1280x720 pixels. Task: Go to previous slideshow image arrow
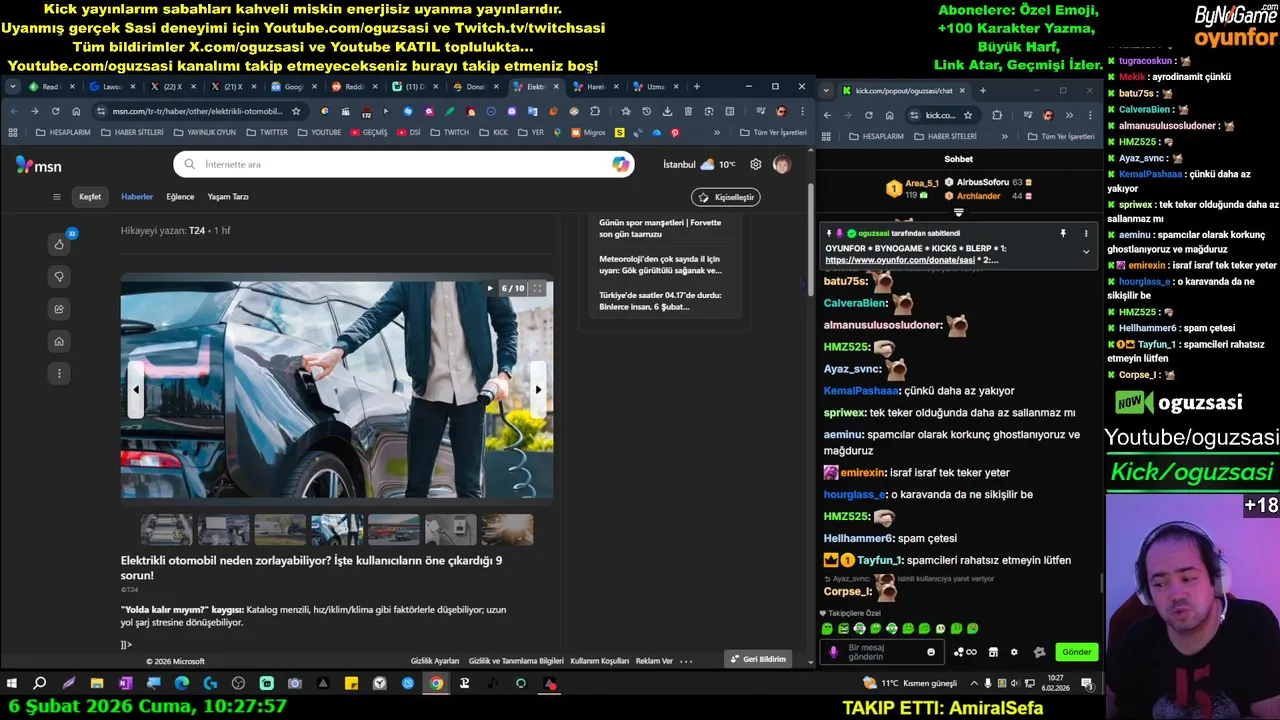pos(136,390)
